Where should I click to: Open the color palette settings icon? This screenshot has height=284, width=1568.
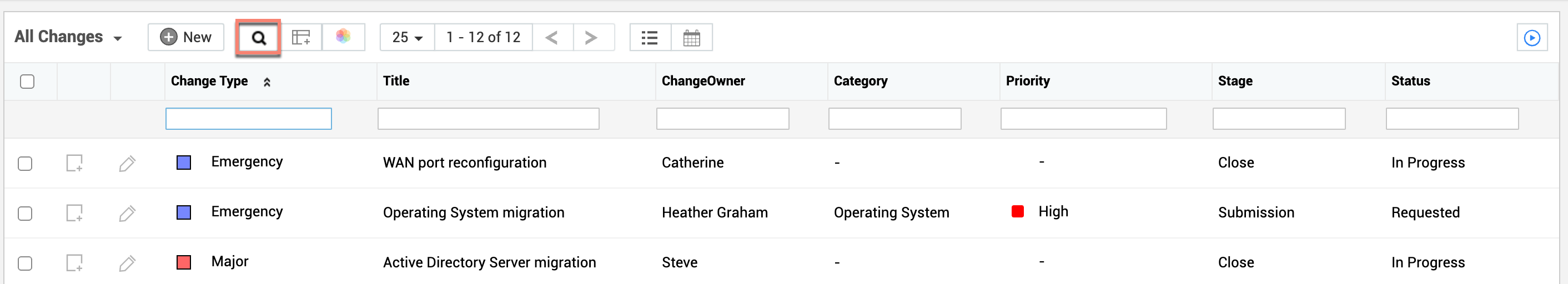click(x=343, y=37)
